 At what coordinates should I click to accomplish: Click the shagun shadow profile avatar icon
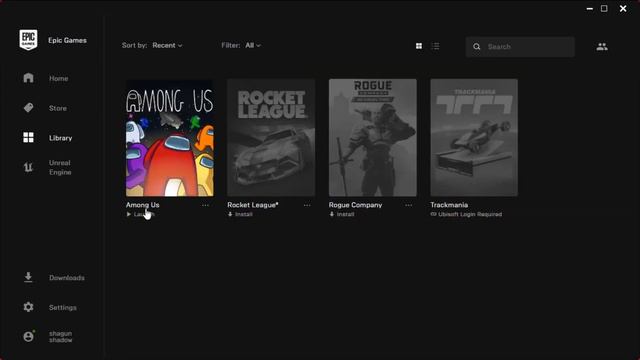[x=28, y=336]
